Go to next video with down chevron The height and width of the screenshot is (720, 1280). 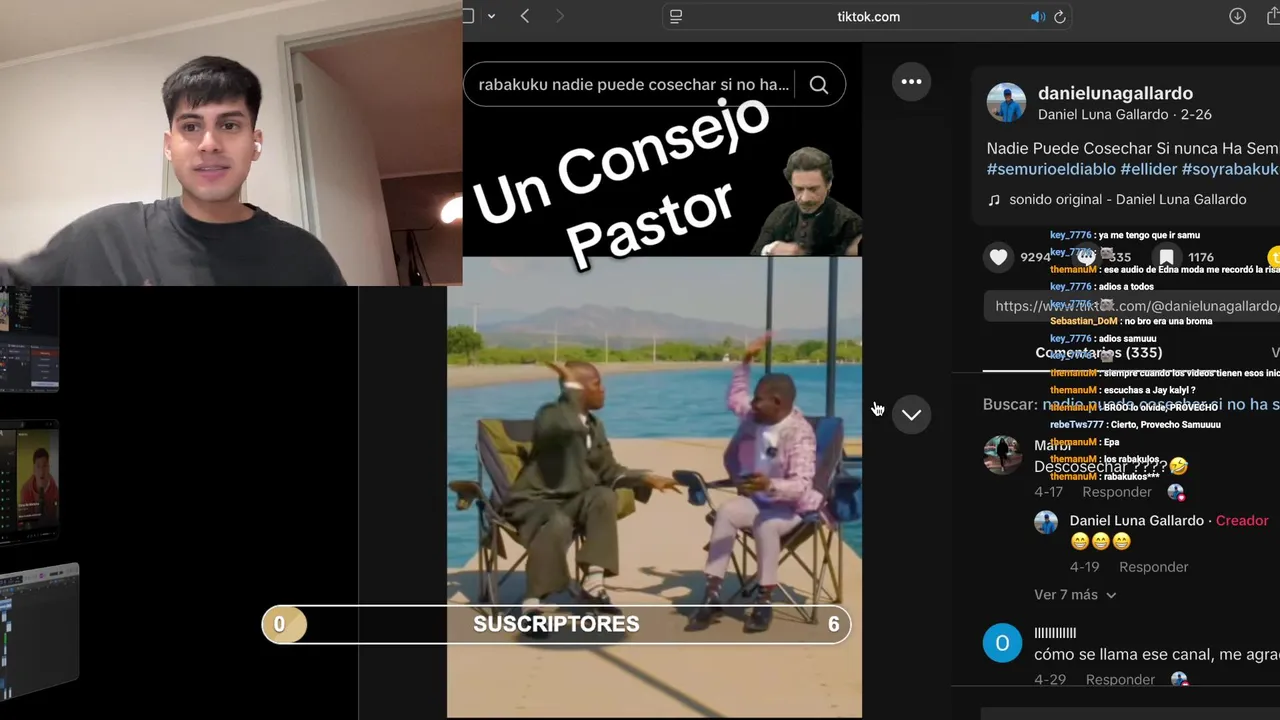911,414
